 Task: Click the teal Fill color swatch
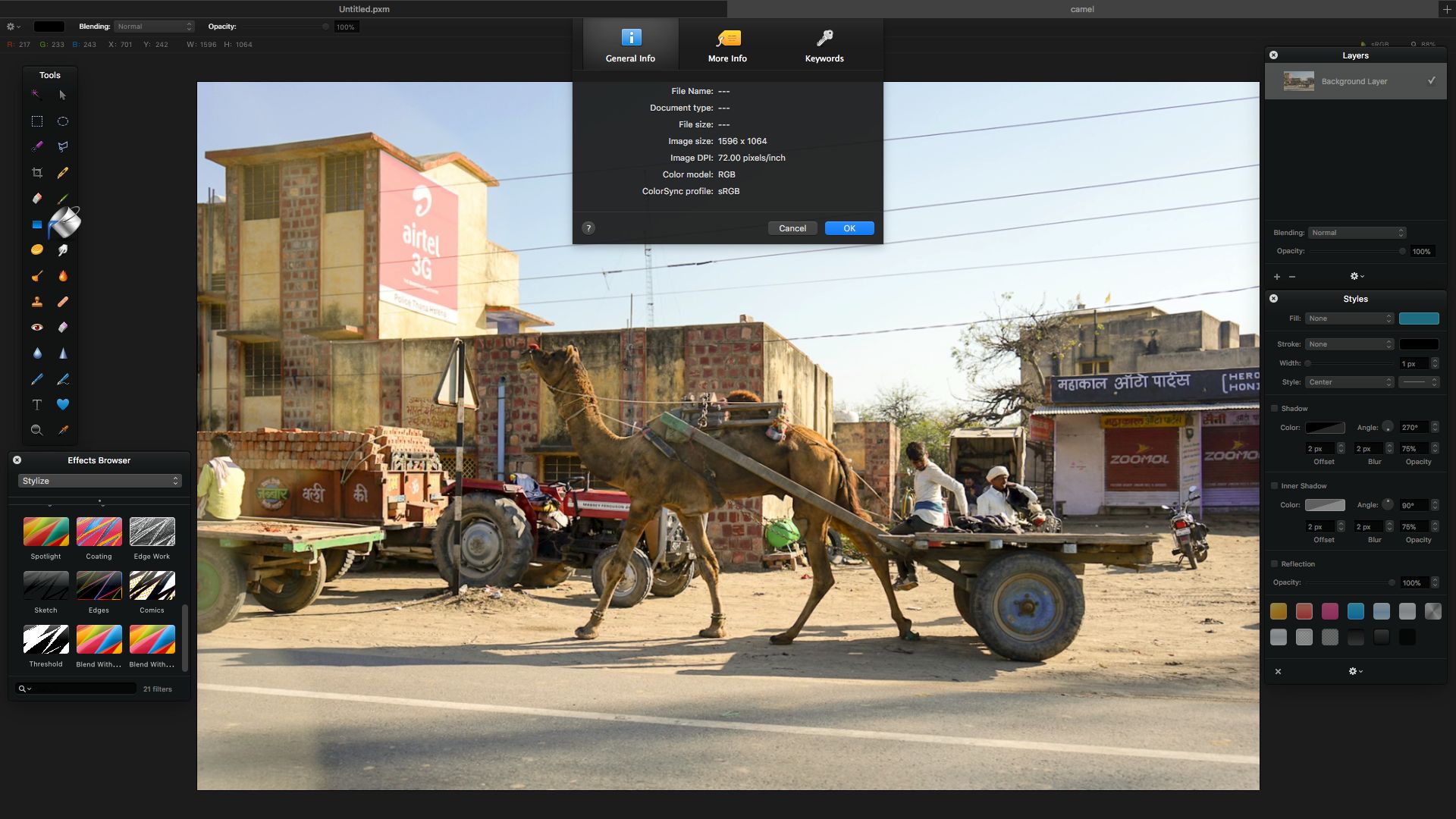(x=1419, y=318)
